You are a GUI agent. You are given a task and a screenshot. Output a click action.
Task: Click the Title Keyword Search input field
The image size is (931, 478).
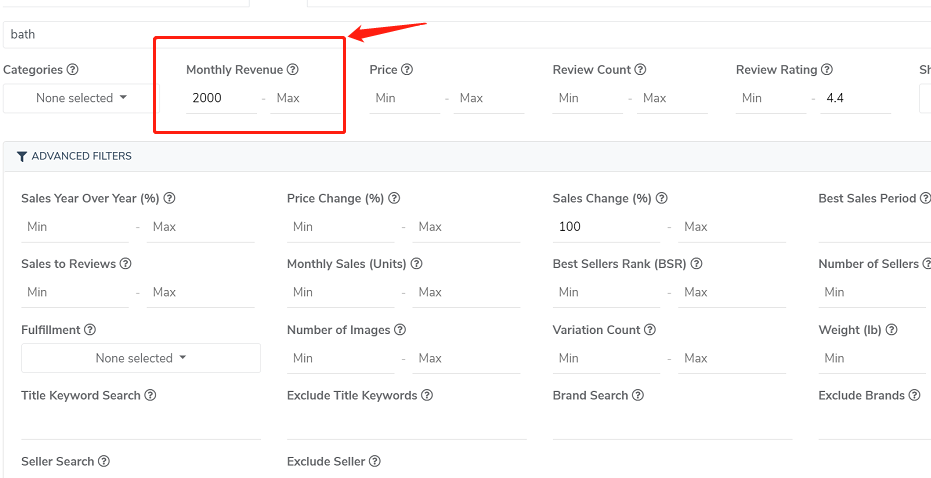click(141, 425)
